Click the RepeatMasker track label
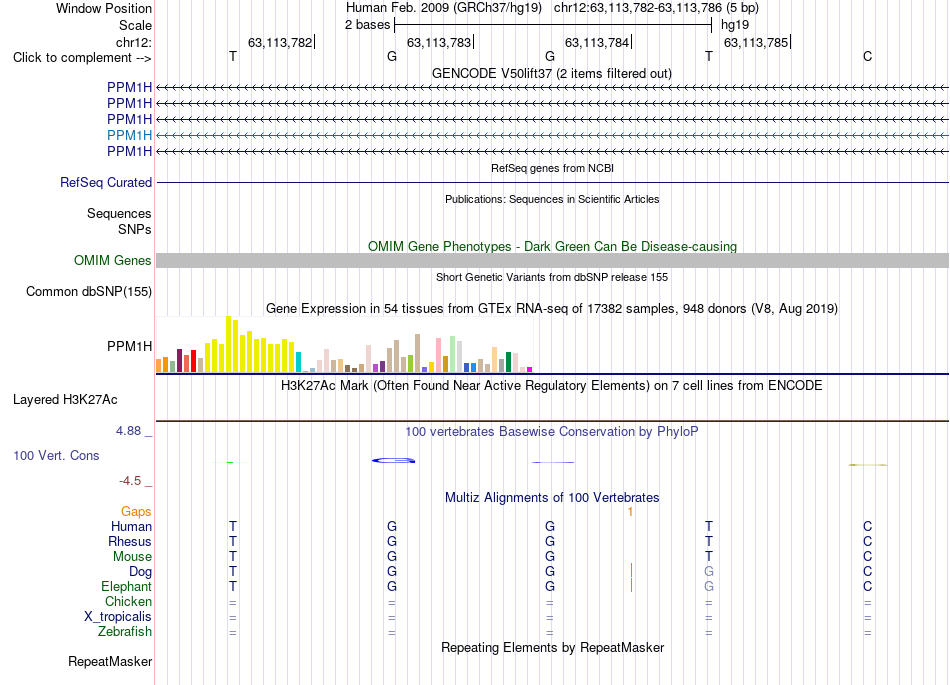Viewport: 950px width, 685px height. (110, 661)
